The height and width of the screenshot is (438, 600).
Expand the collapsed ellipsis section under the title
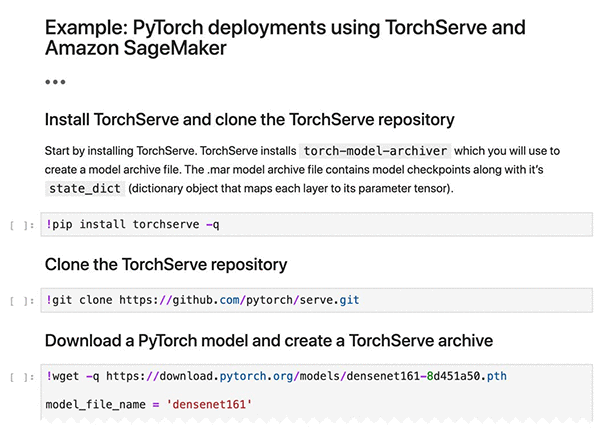(x=55, y=82)
